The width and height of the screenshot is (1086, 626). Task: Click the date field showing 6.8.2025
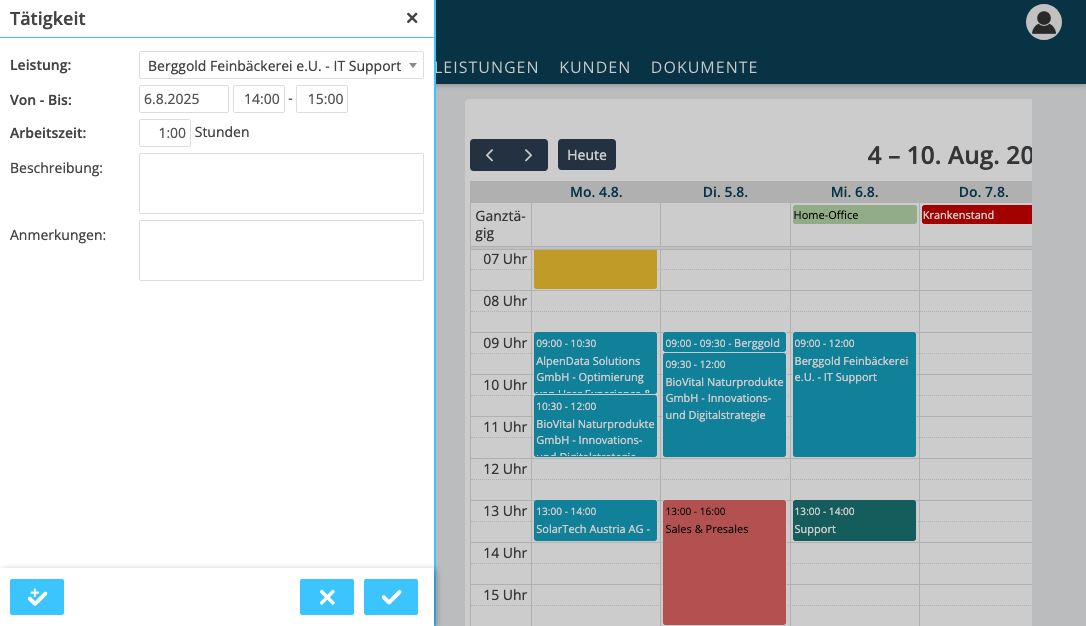[x=184, y=99]
